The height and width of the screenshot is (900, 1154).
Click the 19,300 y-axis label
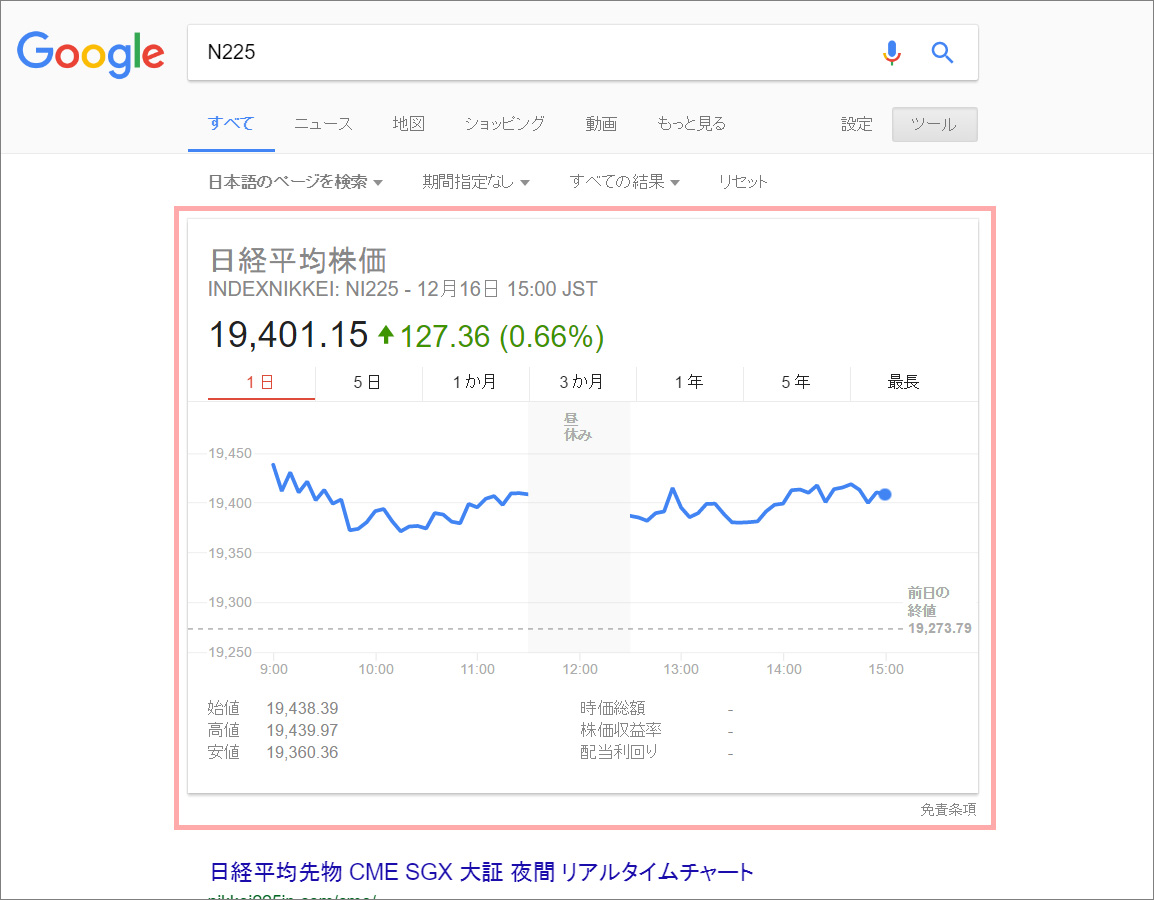(x=230, y=603)
